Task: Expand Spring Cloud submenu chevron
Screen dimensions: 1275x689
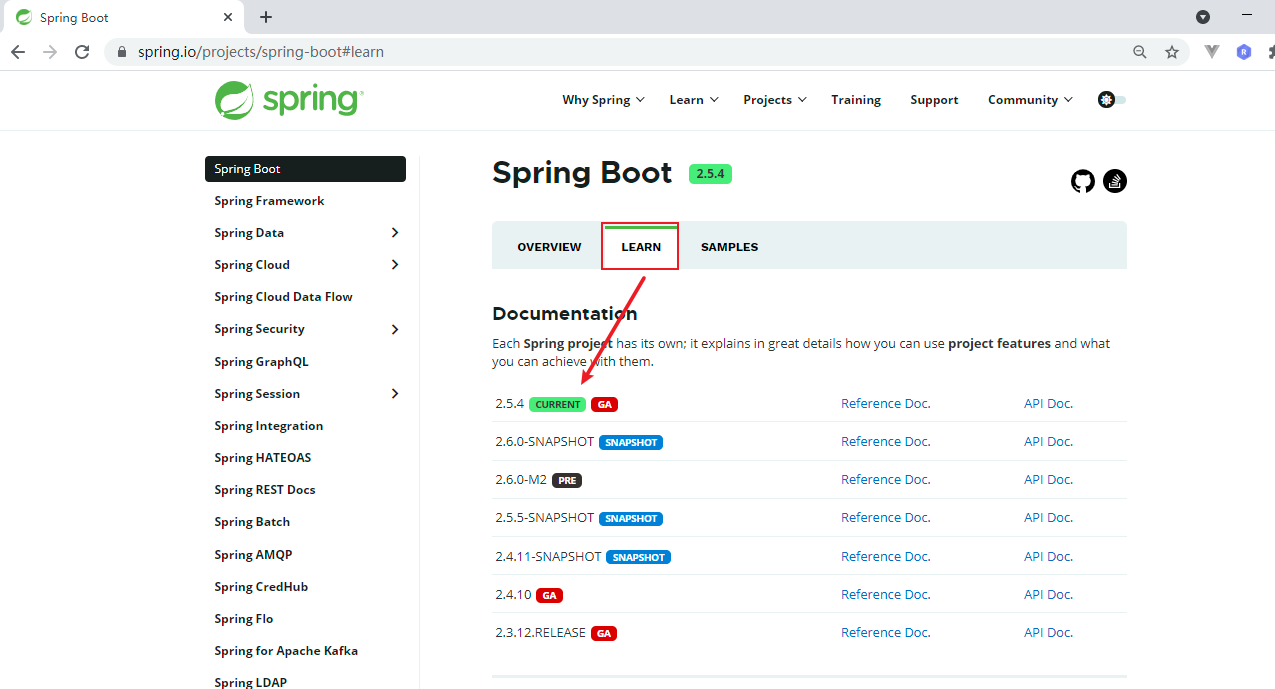Action: coord(395,265)
